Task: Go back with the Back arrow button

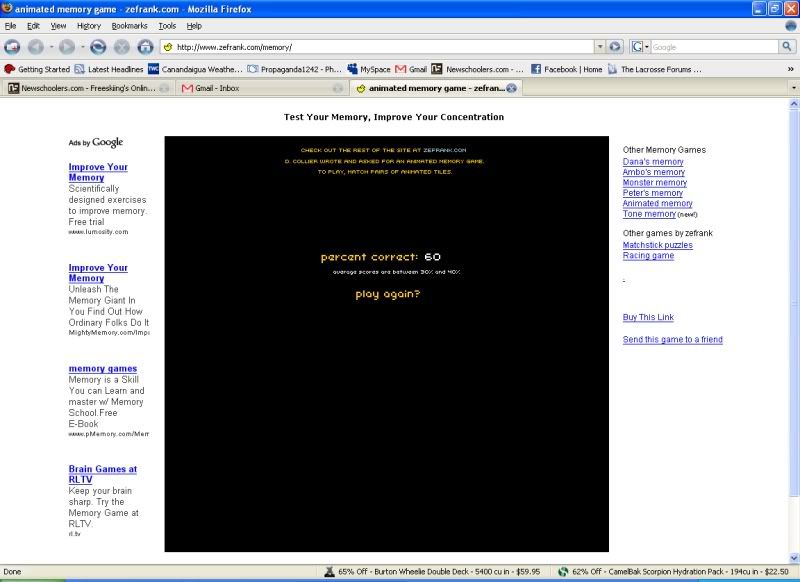Action: 36,47
